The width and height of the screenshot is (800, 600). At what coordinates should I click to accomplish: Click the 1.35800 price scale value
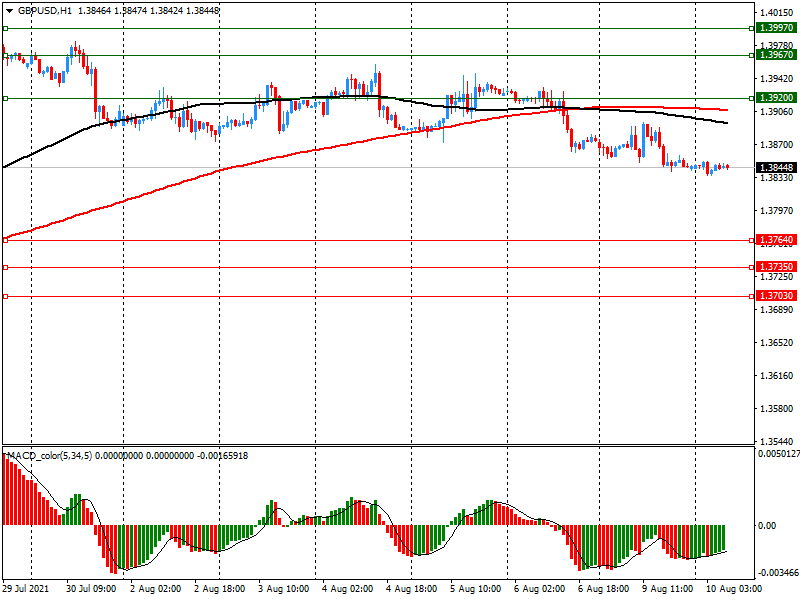coord(777,409)
